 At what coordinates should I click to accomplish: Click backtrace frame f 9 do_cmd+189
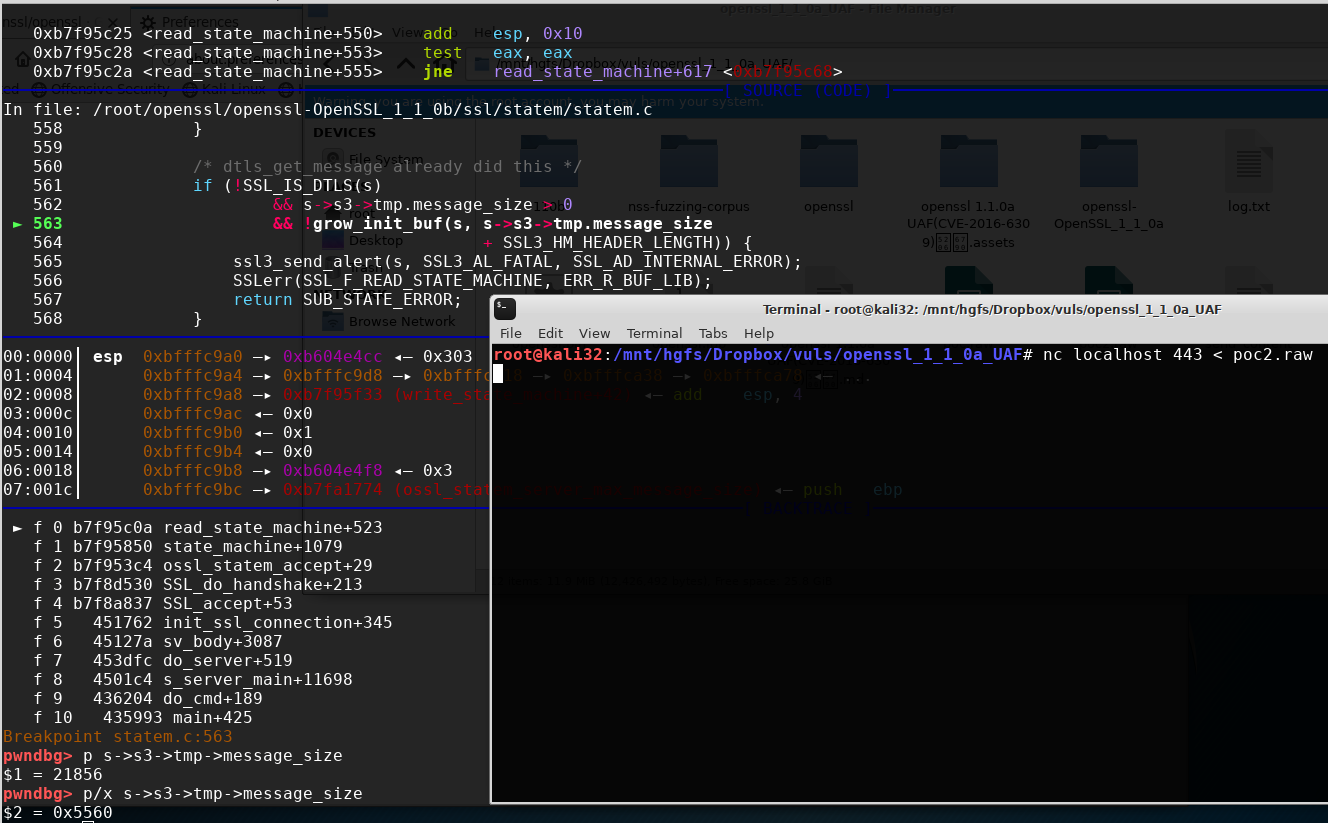(x=148, y=698)
